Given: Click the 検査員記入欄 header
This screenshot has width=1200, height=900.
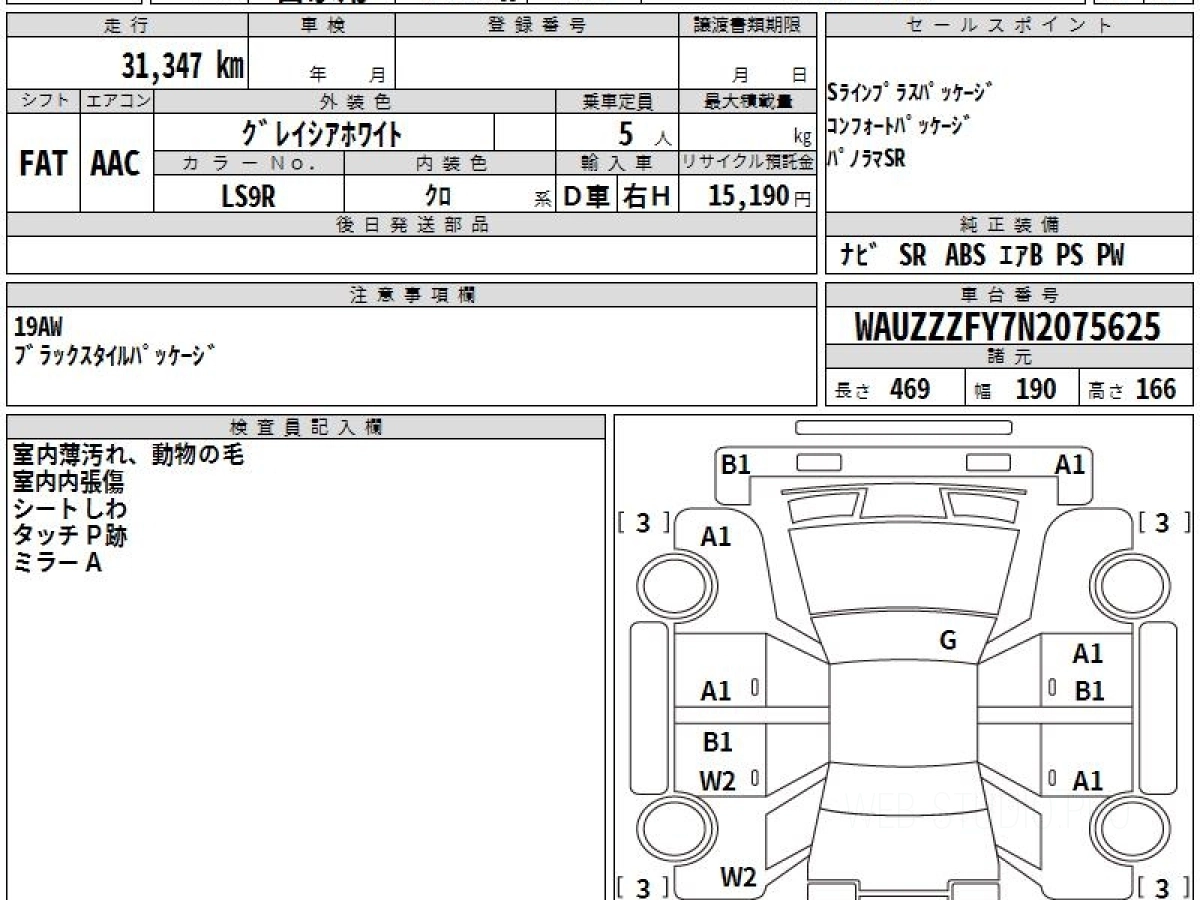Looking at the screenshot, I should [x=306, y=426].
